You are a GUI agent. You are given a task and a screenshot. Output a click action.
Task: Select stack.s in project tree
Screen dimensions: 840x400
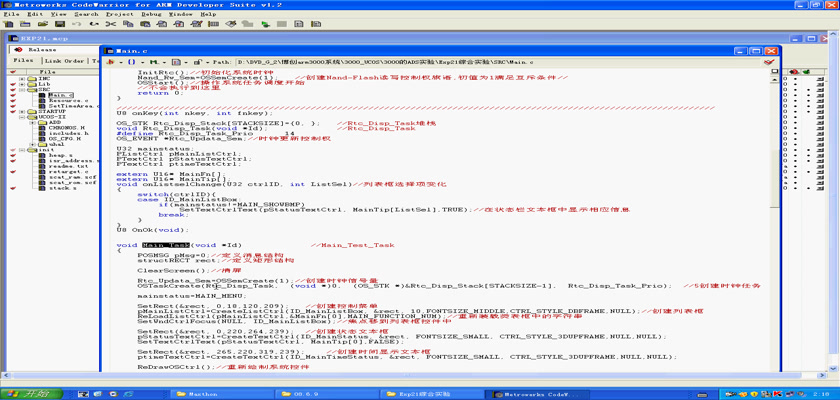pos(63,188)
